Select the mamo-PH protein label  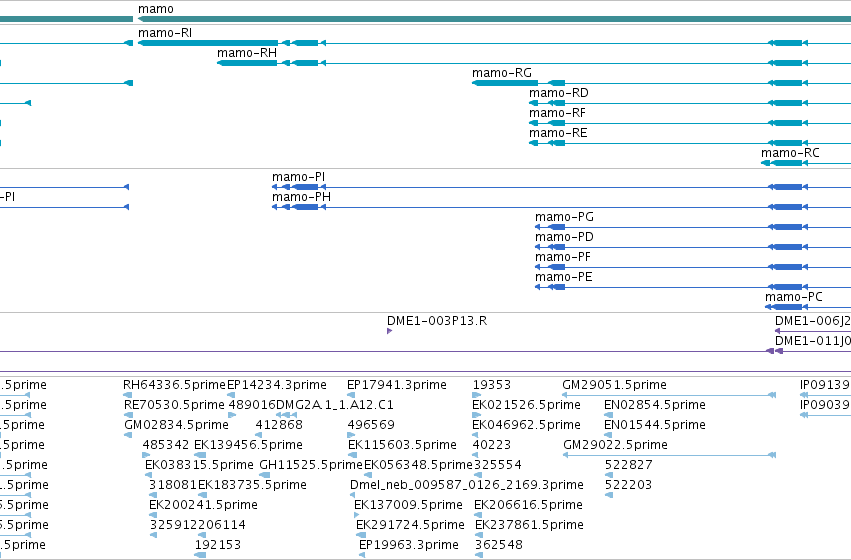301,198
